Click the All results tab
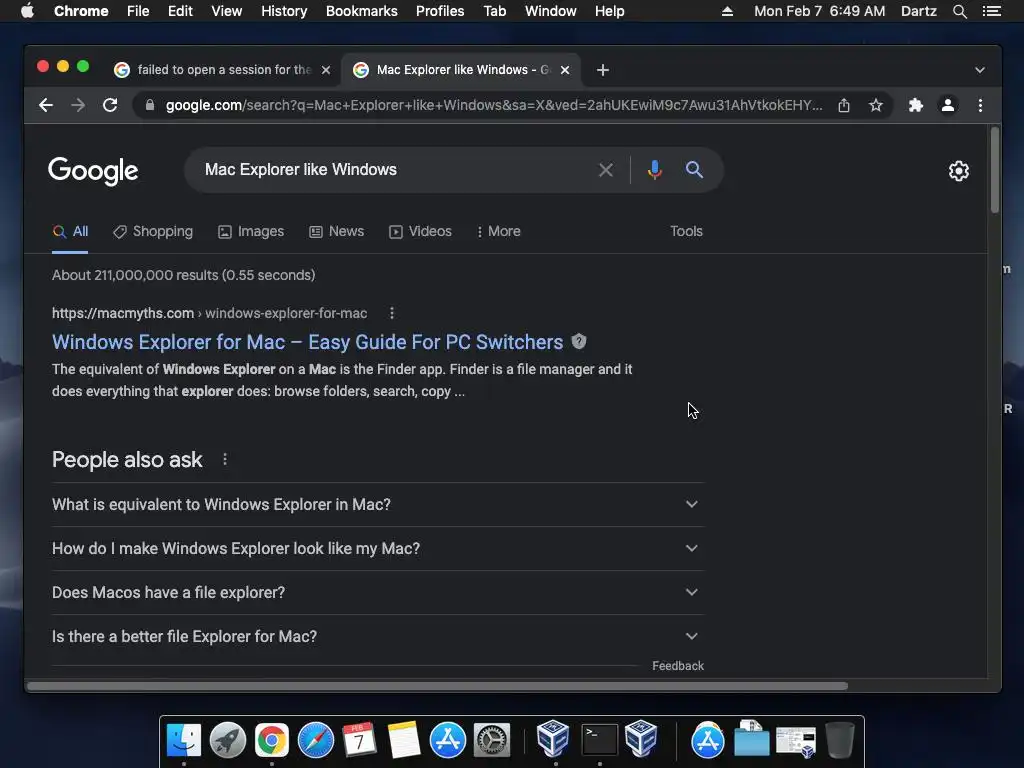 pyautogui.click(x=70, y=231)
